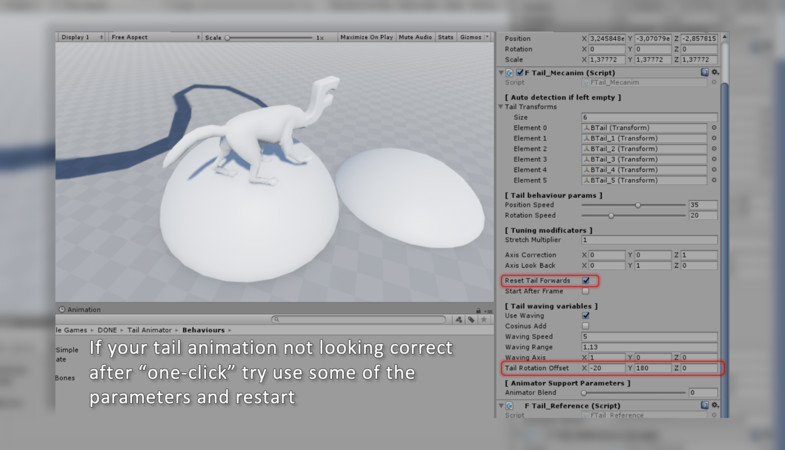Screen dimensions: 785x450
Task: Click Rotation Speed value field 20
Action: click(703, 215)
